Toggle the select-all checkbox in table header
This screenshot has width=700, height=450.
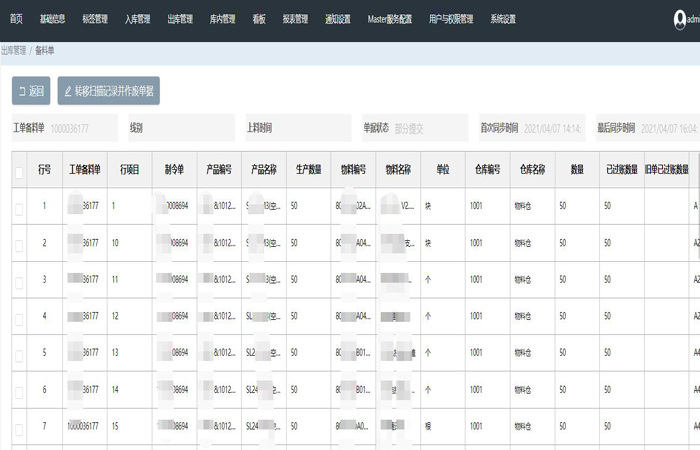(x=19, y=172)
